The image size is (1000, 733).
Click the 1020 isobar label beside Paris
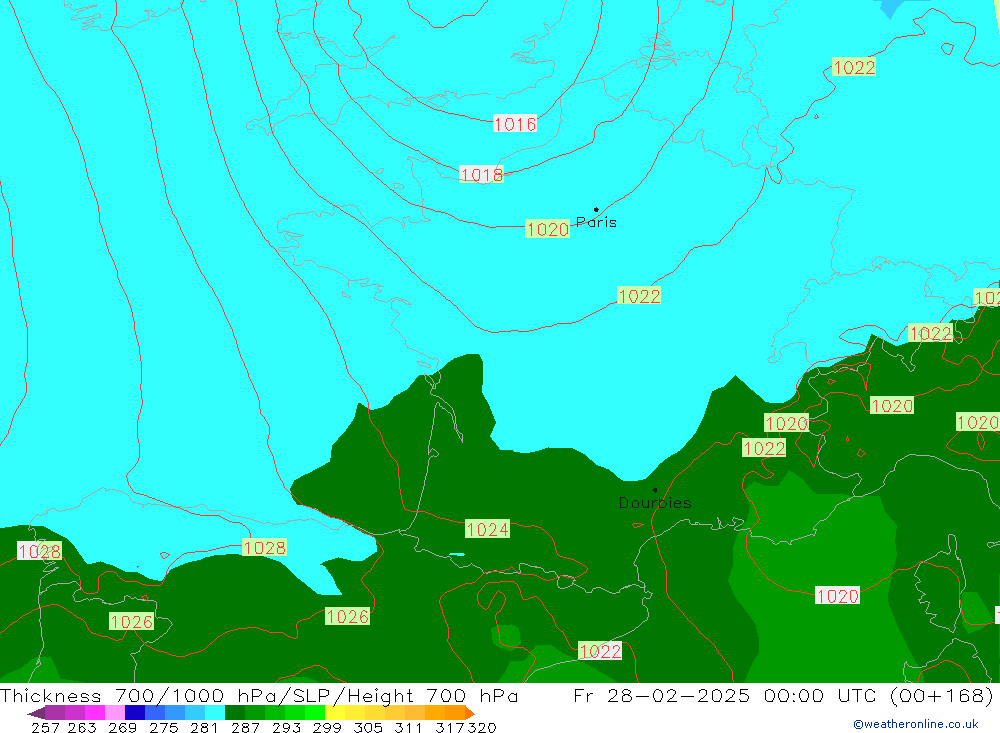point(547,229)
